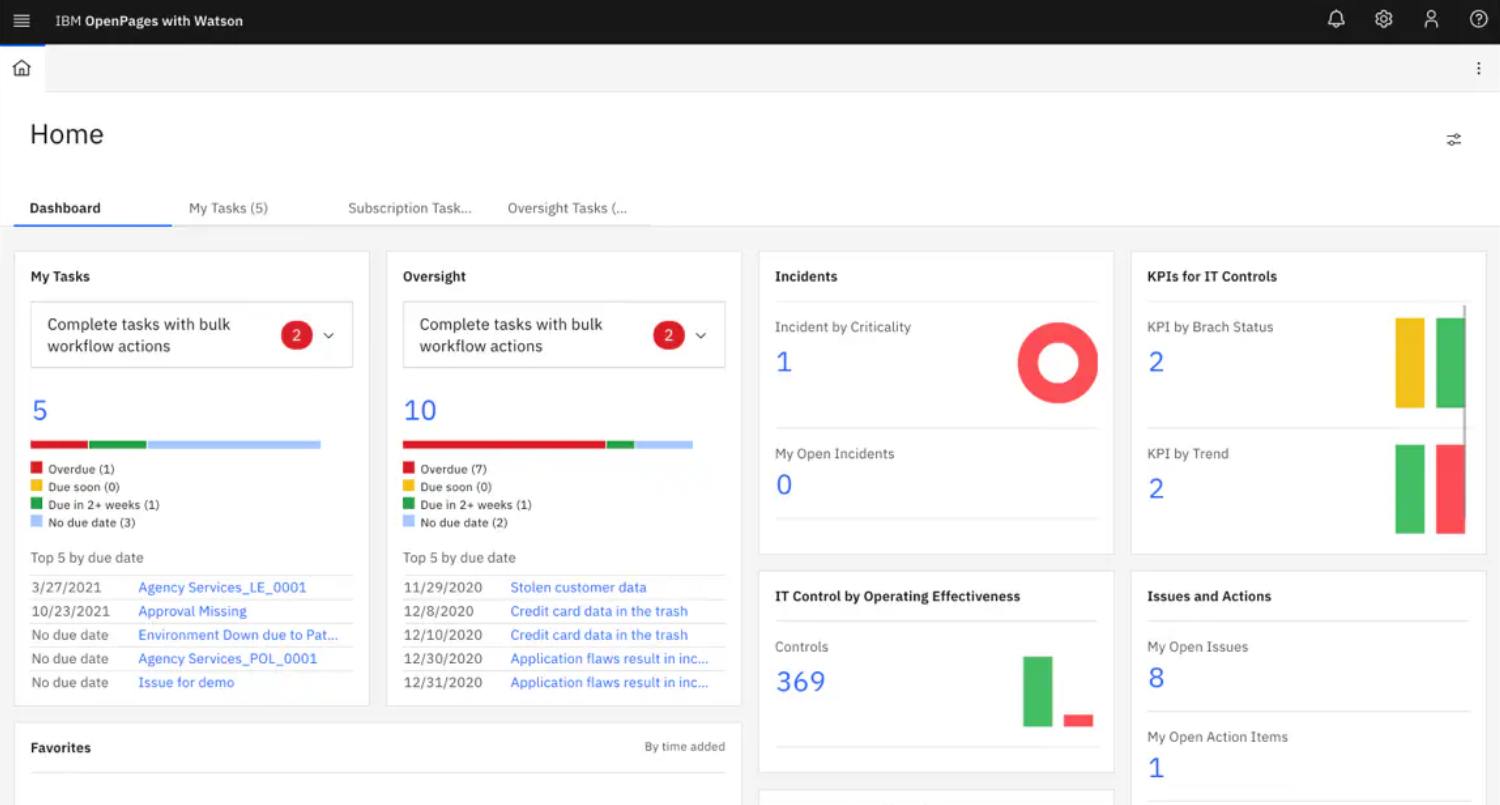Expand Oversight bulk workflow actions dropdown
This screenshot has width=1500, height=805.
(700, 336)
